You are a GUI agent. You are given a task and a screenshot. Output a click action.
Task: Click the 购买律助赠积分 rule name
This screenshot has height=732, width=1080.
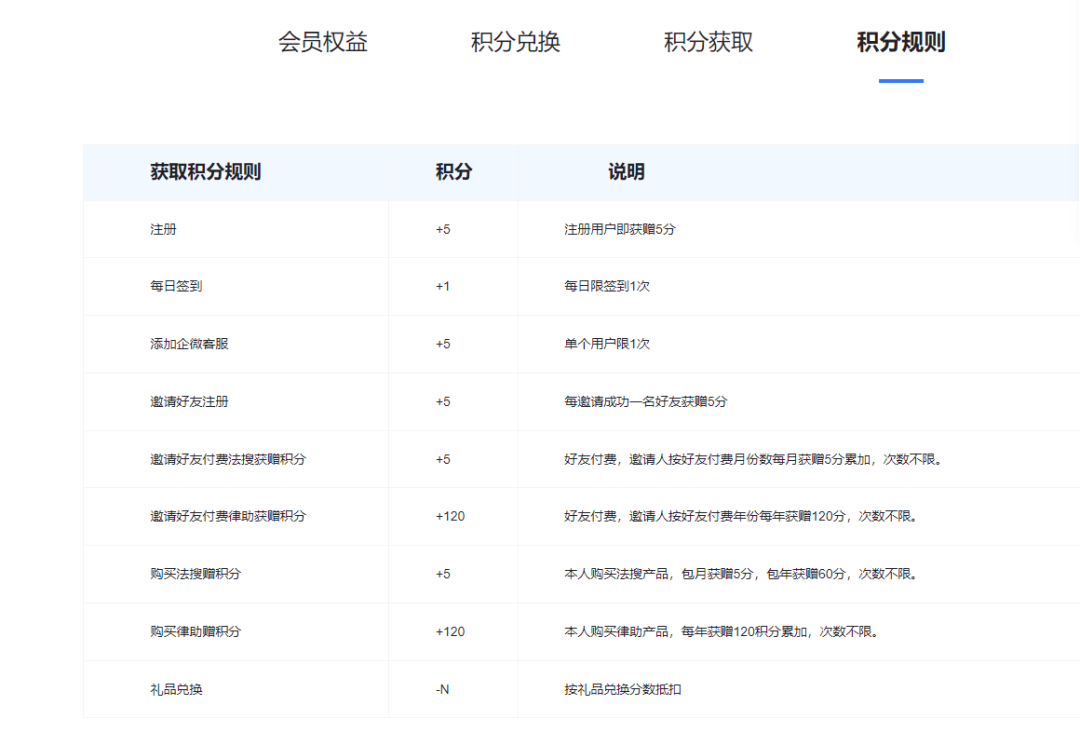[196, 631]
